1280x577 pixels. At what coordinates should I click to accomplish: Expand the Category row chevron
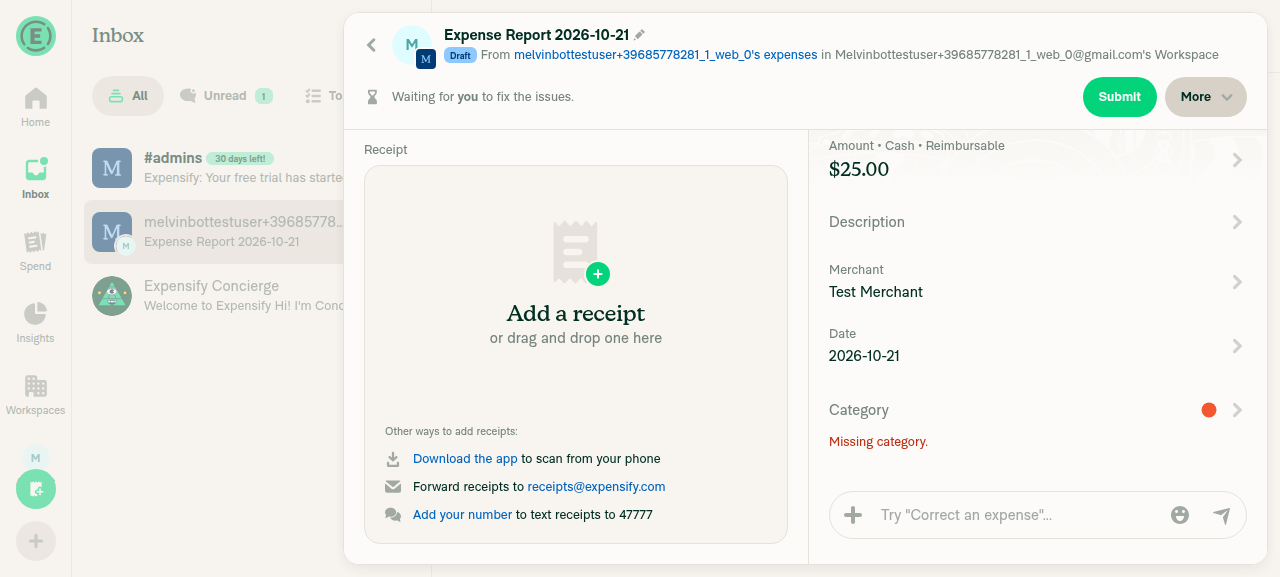(1237, 410)
